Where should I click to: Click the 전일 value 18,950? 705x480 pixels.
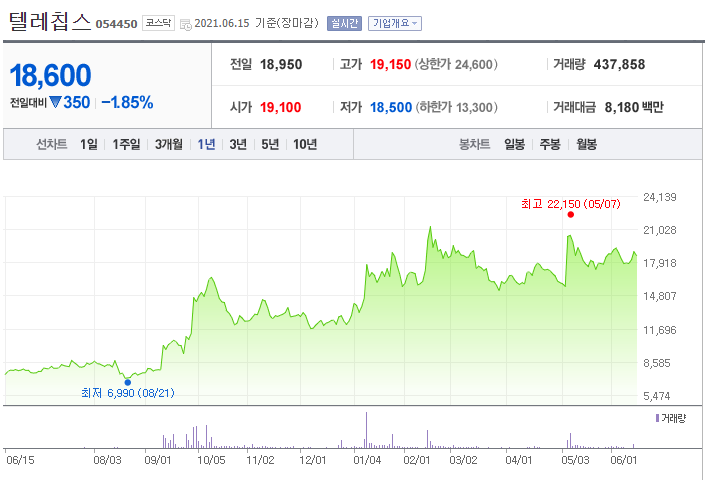pyautogui.click(x=281, y=64)
